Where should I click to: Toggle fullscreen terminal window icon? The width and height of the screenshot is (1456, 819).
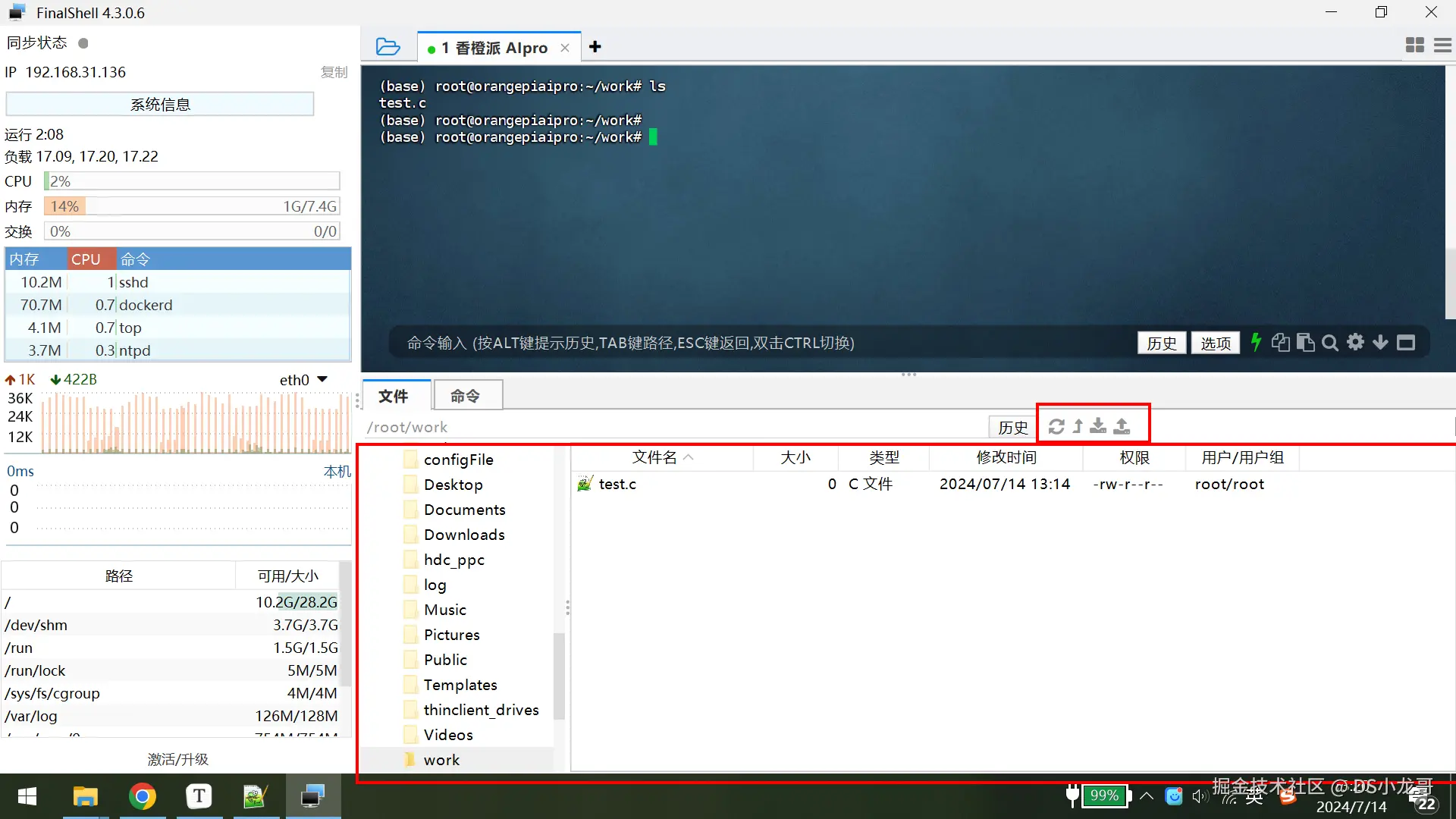[x=1406, y=343]
